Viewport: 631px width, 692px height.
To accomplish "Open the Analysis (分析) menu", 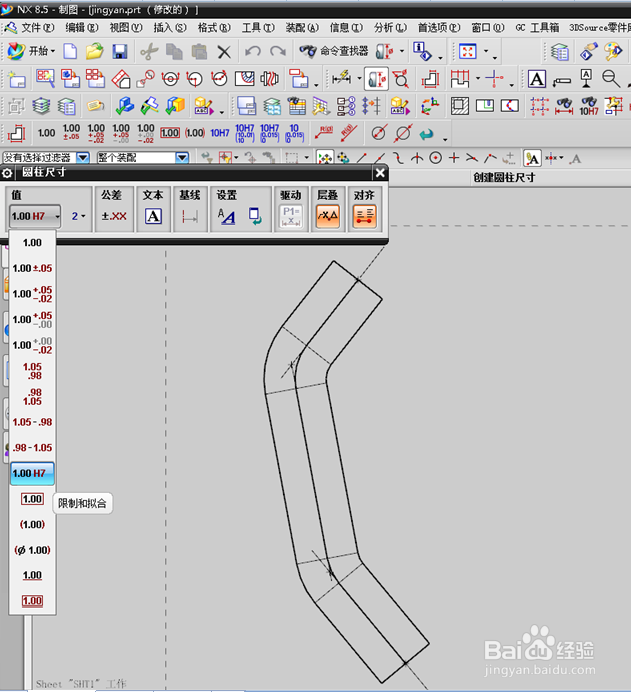I will pos(390,27).
